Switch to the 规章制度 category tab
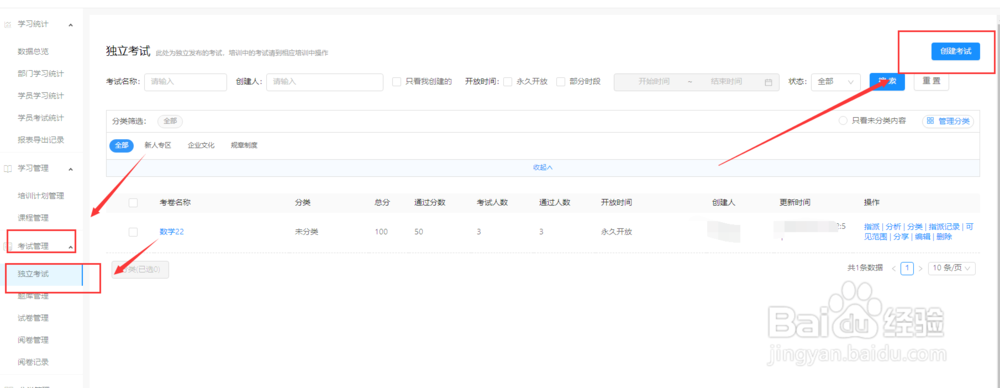 click(x=244, y=146)
